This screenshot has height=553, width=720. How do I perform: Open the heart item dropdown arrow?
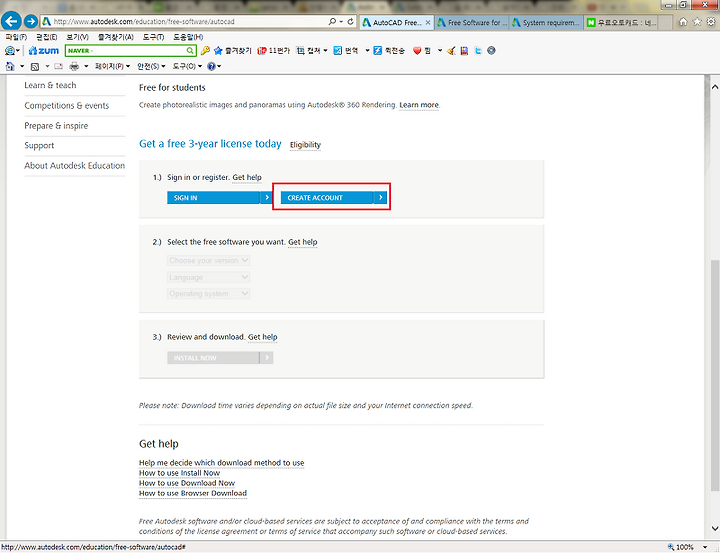coord(439,51)
